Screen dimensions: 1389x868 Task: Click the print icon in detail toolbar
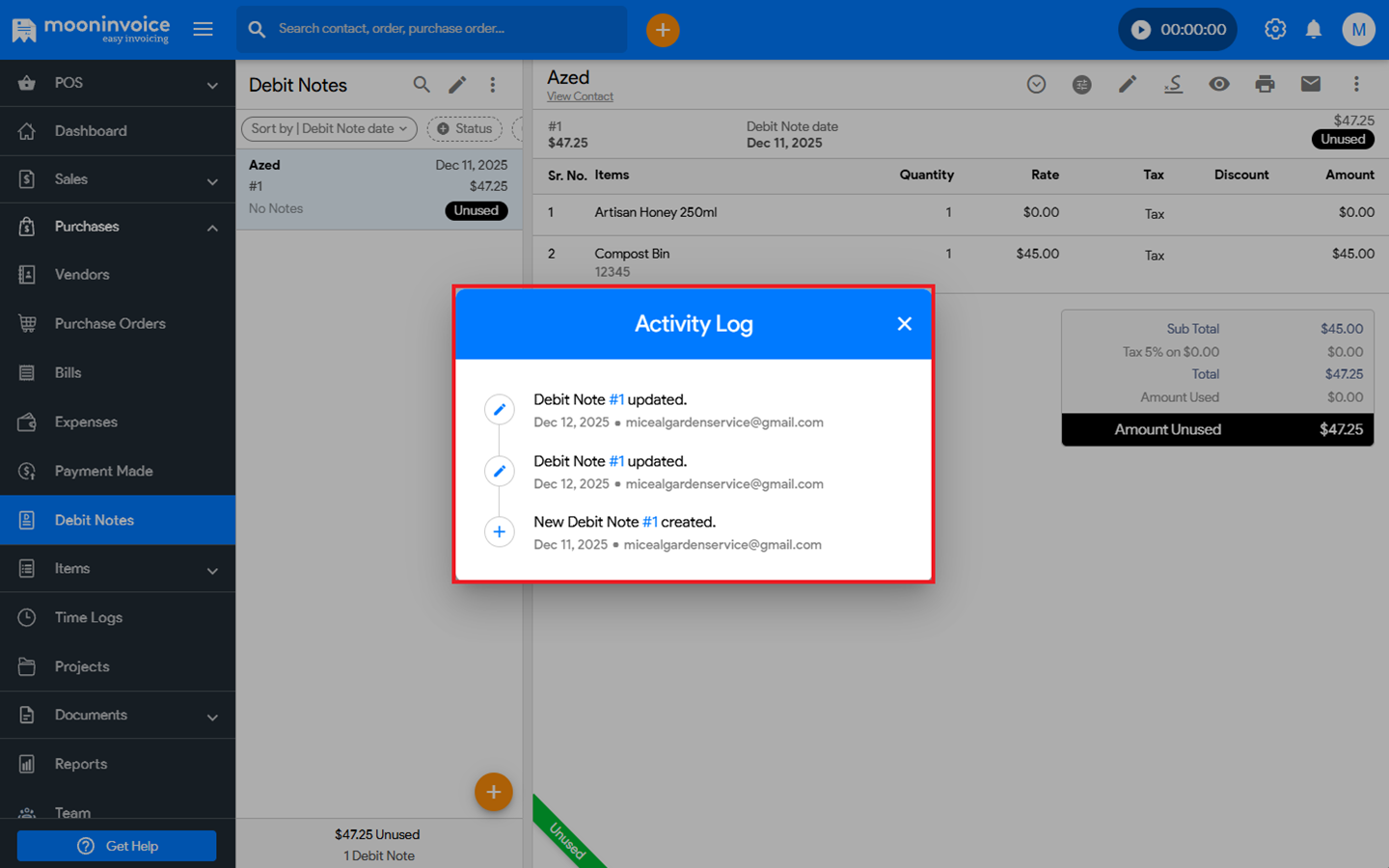[1265, 85]
